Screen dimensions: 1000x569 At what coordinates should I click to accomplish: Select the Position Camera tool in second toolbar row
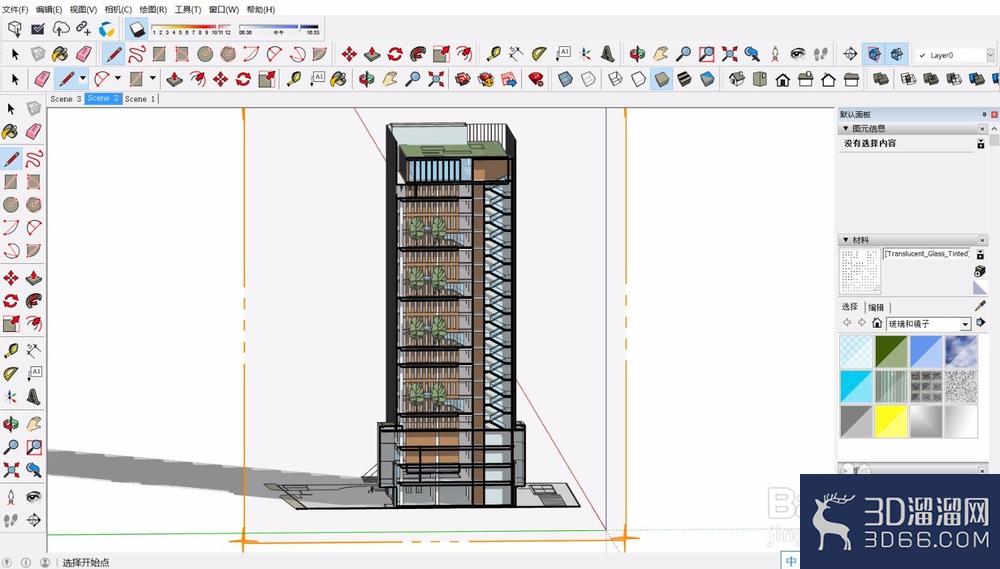click(775, 54)
